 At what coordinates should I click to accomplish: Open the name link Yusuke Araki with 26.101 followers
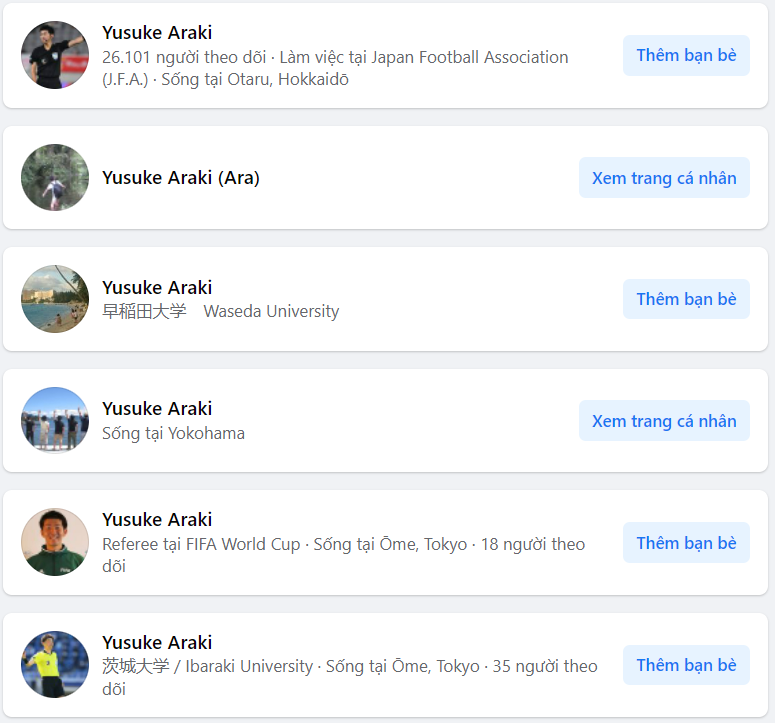click(x=157, y=33)
